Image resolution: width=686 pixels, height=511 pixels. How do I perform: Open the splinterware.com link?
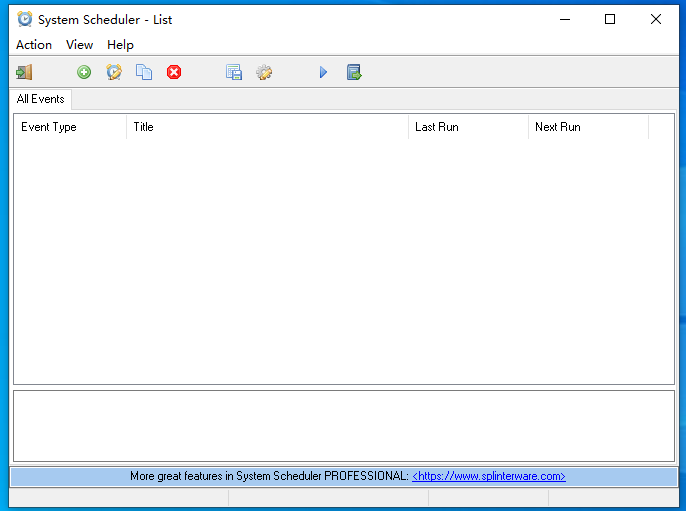[489, 476]
